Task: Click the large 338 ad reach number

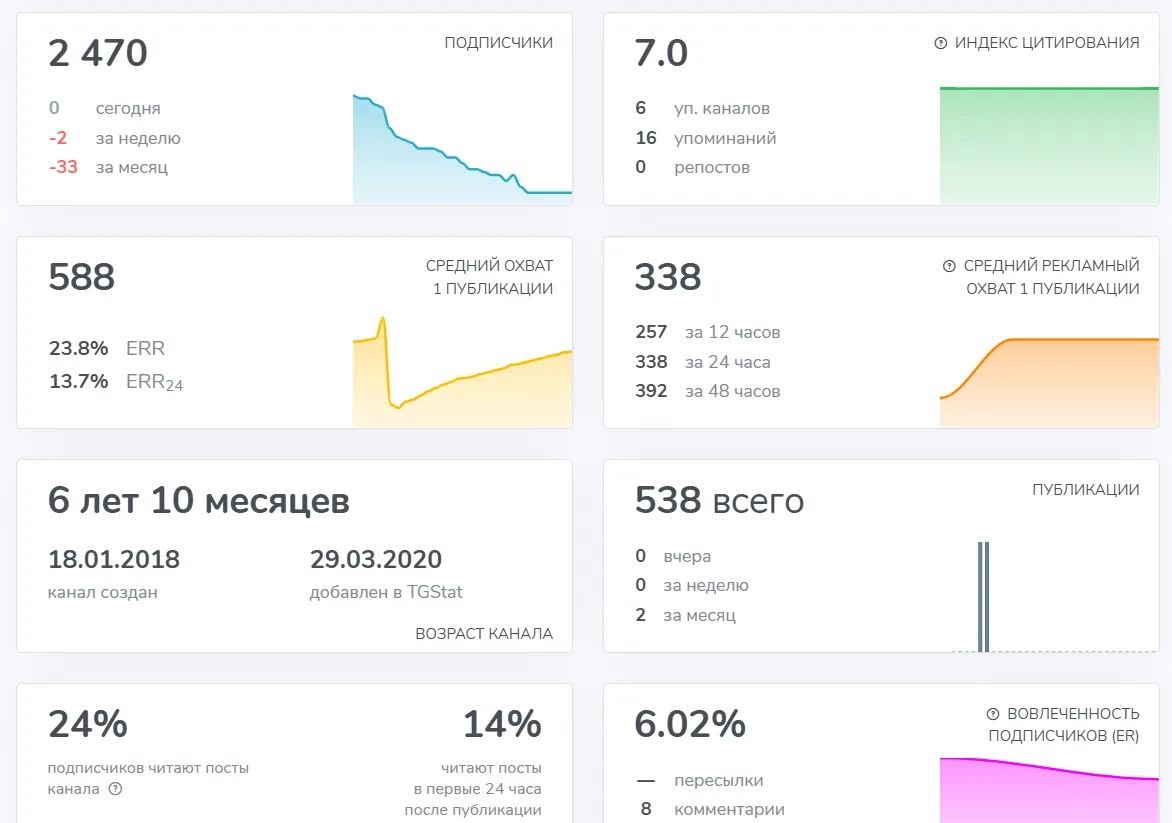Action: pyautogui.click(x=668, y=277)
